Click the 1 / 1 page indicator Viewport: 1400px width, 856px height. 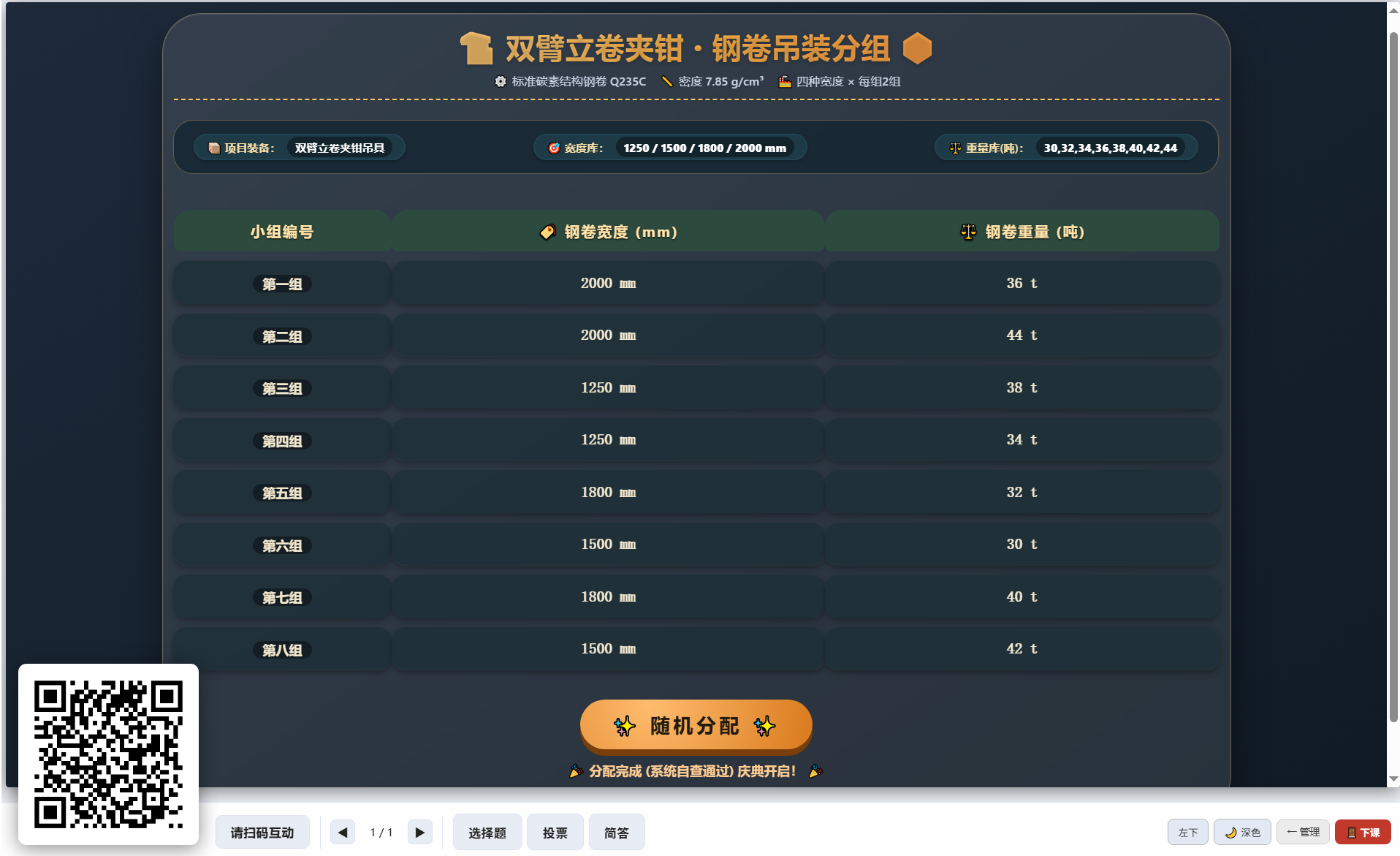pos(381,832)
